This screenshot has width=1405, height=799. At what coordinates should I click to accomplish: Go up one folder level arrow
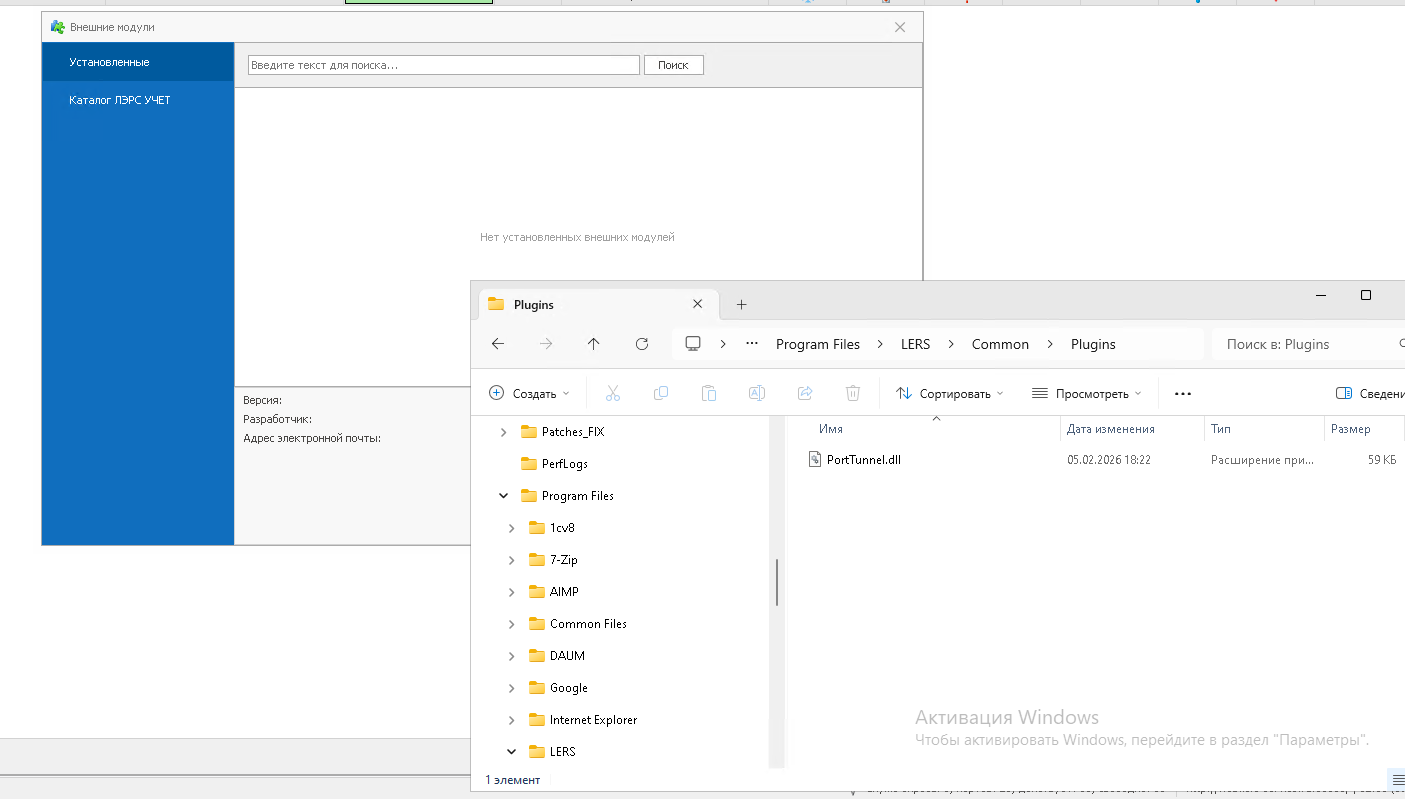594,344
